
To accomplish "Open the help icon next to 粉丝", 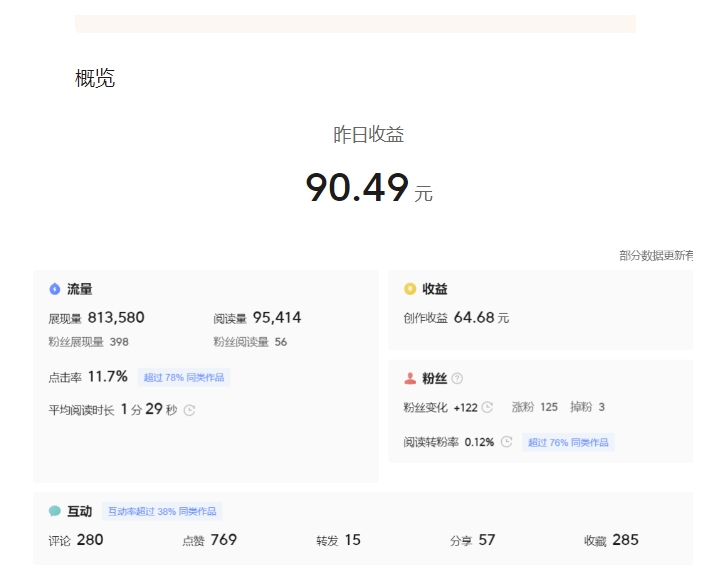I will coord(457,378).
